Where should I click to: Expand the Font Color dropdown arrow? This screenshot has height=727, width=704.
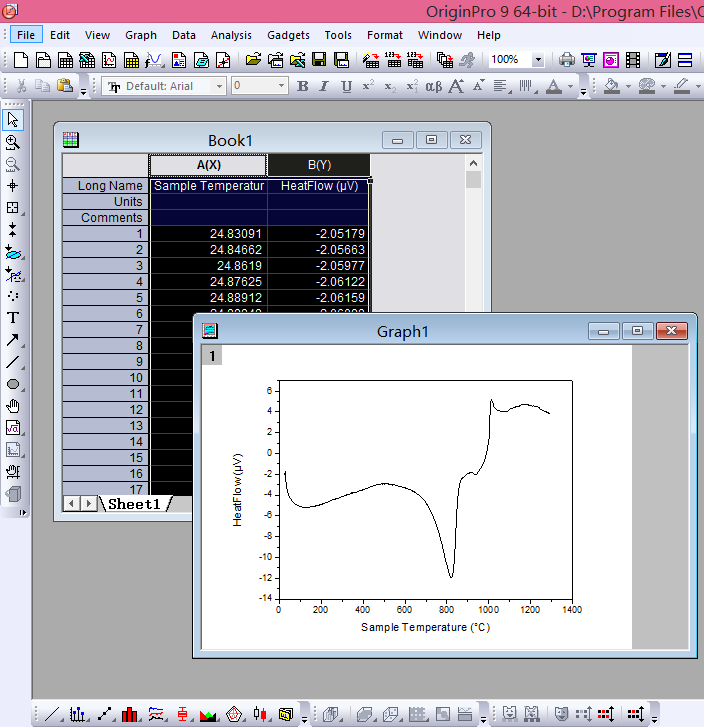pyautogui.click(x=570, y=86)
